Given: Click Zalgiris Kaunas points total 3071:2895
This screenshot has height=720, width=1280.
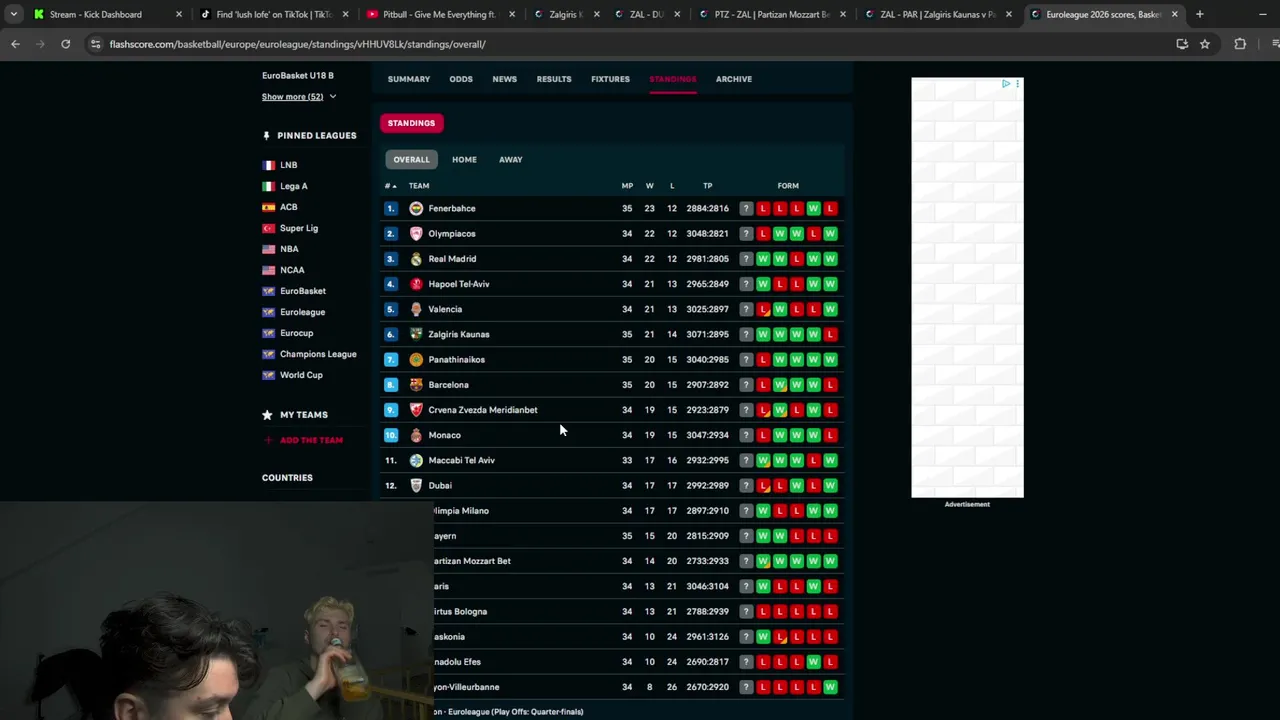Looking at the screenshot, I should coord(707,334).
